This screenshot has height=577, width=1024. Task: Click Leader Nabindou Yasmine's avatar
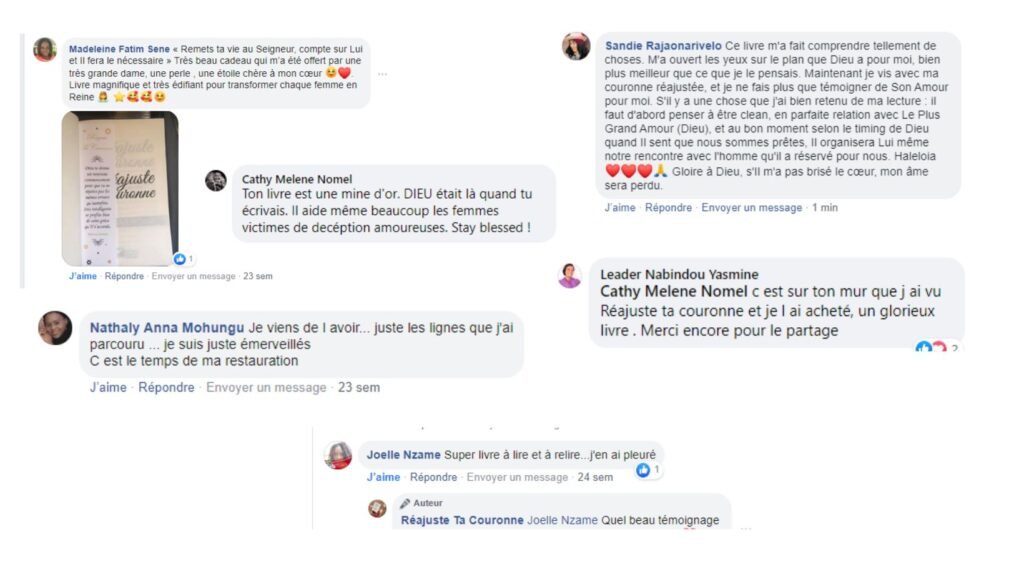570,276
